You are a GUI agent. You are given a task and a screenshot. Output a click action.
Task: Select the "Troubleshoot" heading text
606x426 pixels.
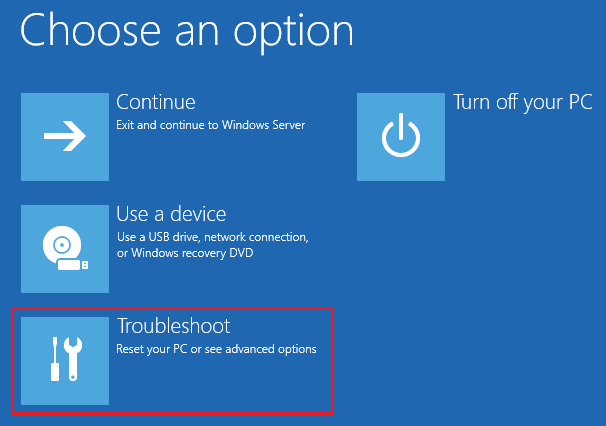[174, 326]
